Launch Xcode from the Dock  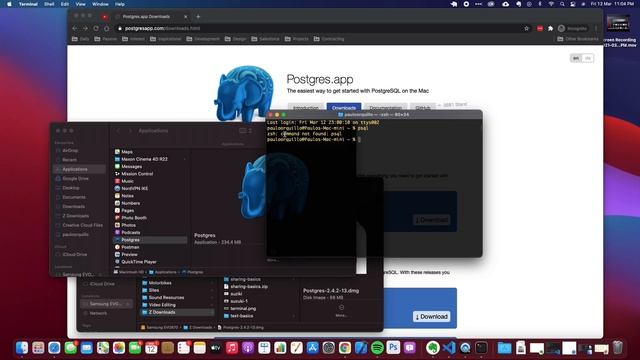[x=361, y=348]
